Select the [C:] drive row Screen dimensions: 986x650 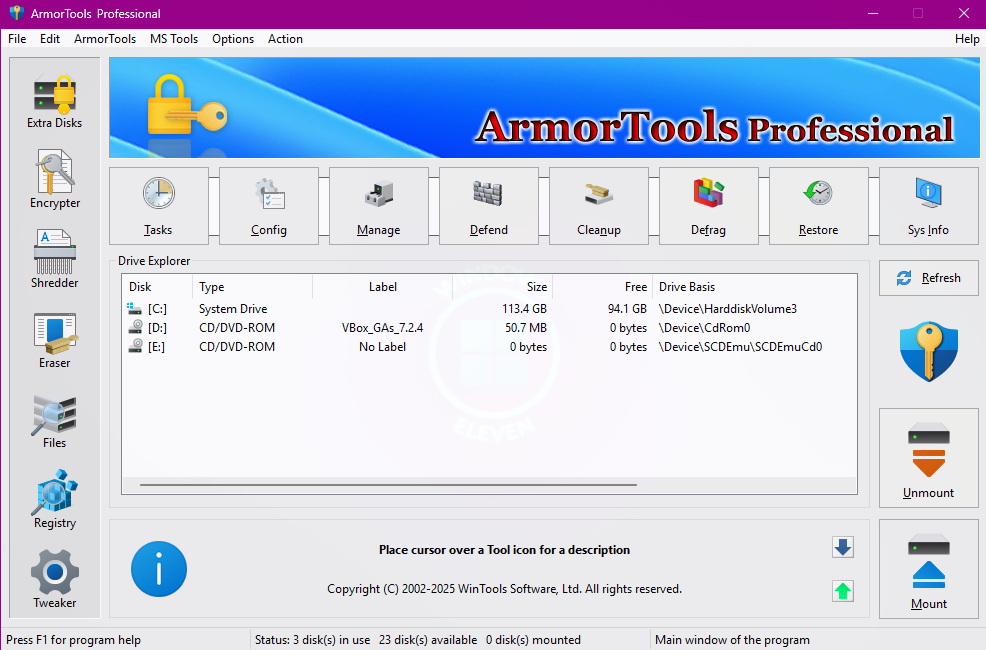pos(489,309)
